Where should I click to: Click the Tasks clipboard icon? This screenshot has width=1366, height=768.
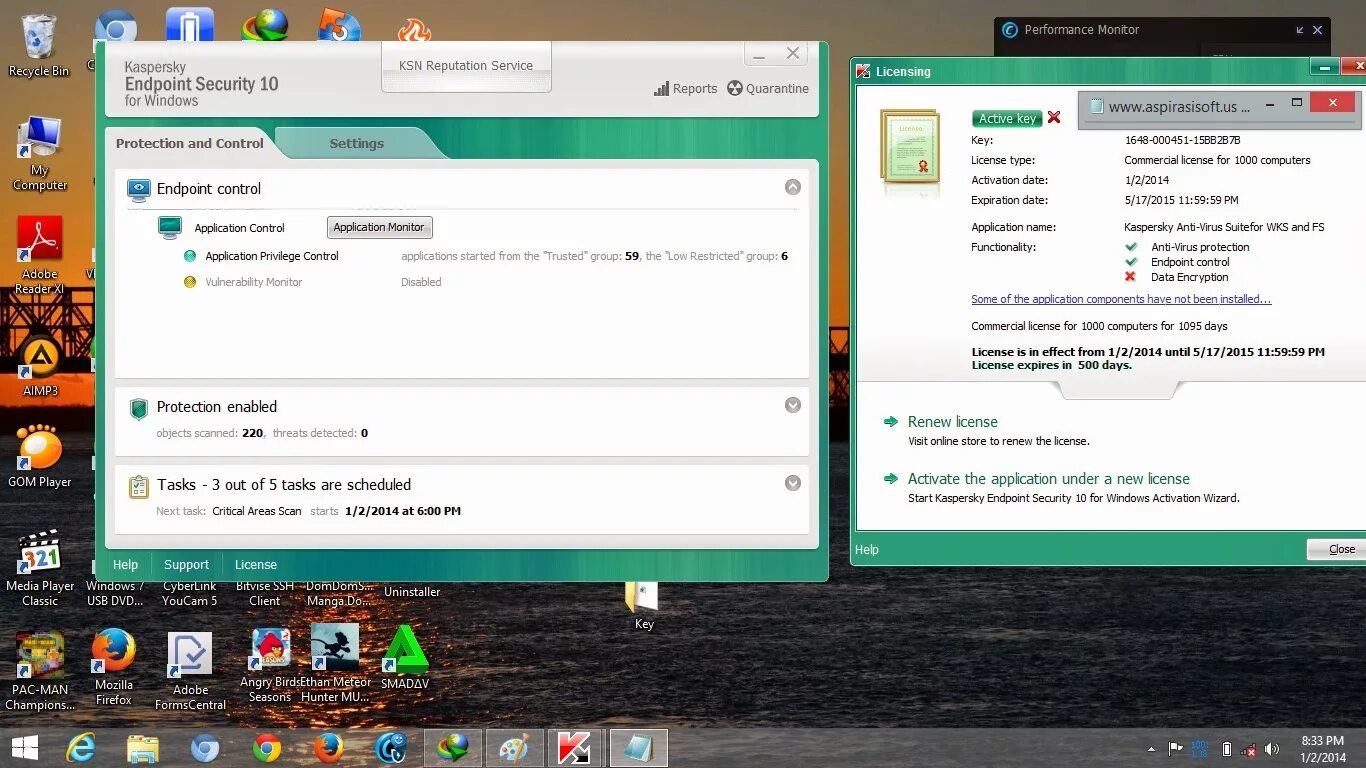tap(139, 487)
